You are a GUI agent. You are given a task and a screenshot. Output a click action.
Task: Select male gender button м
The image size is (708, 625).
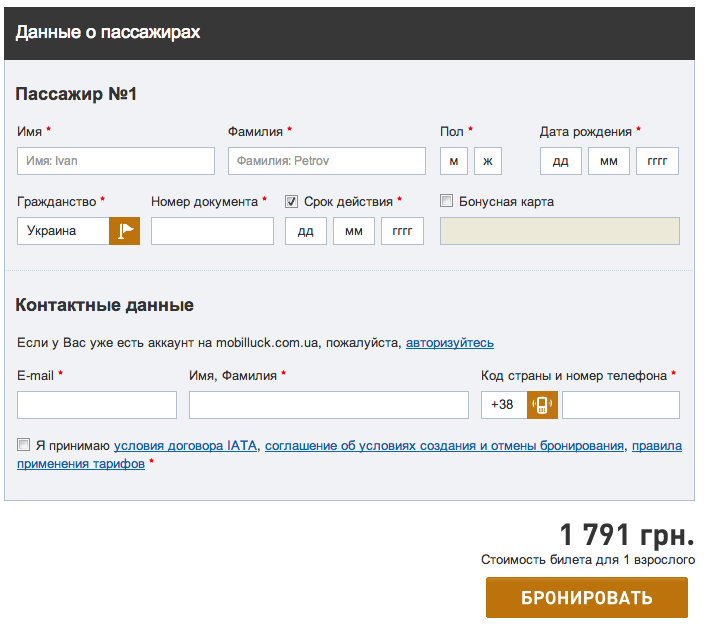coord(454,161)
